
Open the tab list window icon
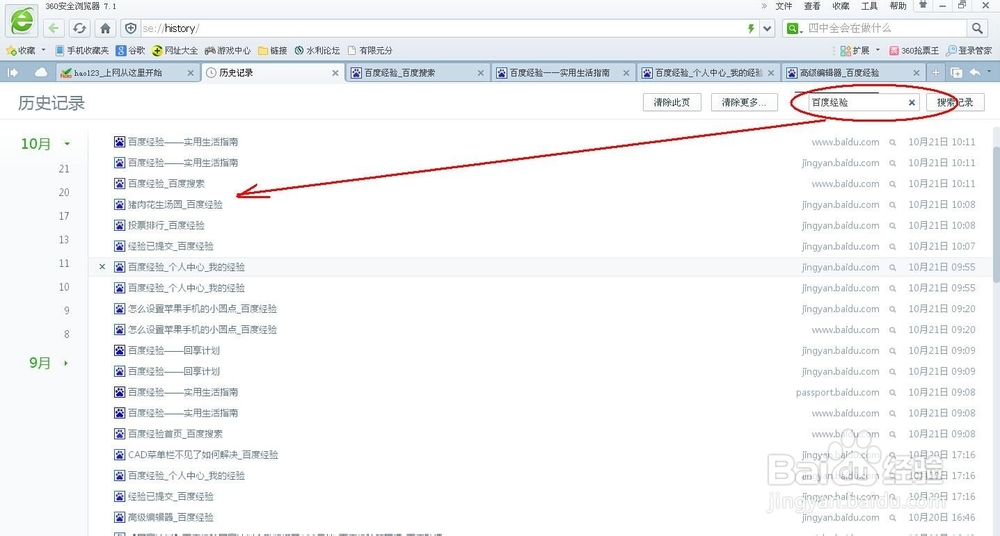pyautogui.click(x=956, y=73)
